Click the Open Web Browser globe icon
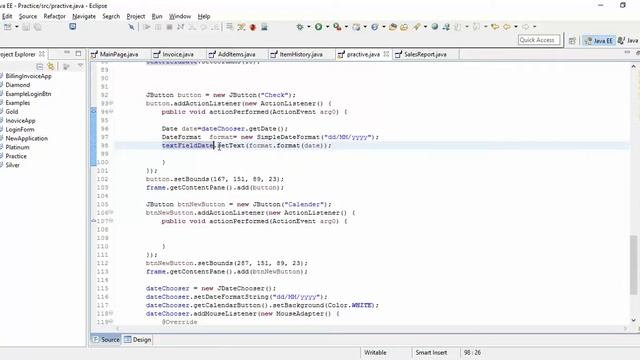This screenshot has width=640, height=360. tap(435, 27)
